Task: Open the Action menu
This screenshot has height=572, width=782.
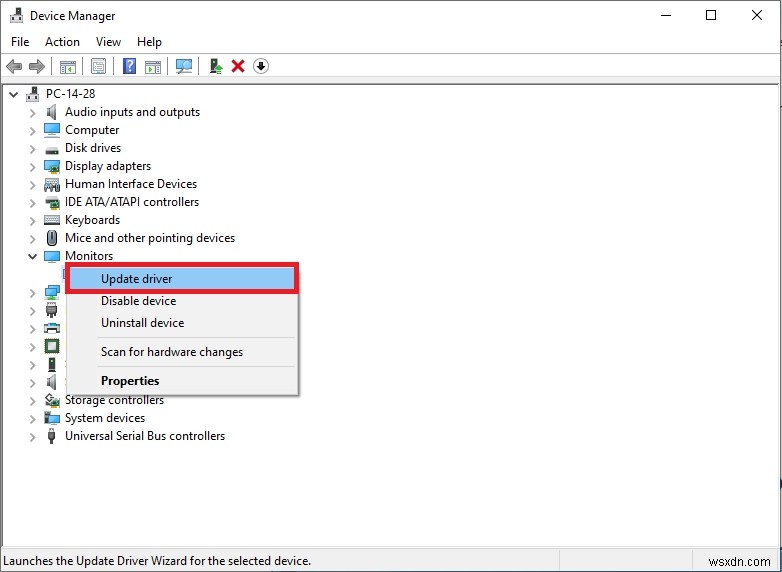Action: click(62, 42)
